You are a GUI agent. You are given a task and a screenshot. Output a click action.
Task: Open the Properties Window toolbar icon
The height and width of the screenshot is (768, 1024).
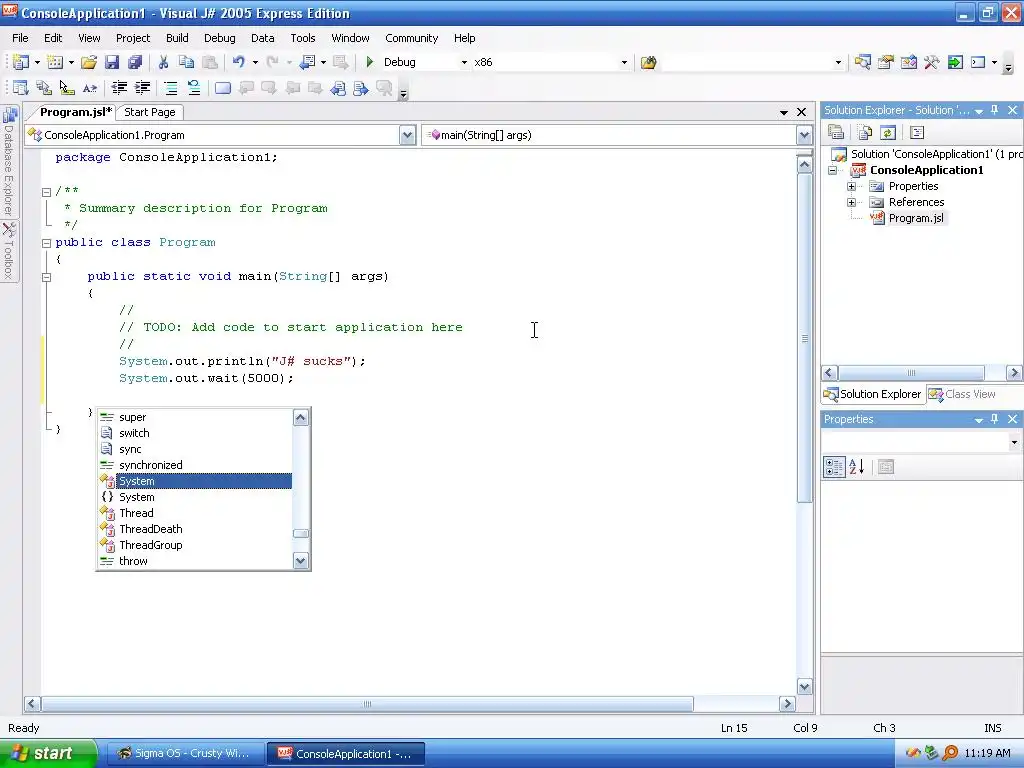[886, 62]
